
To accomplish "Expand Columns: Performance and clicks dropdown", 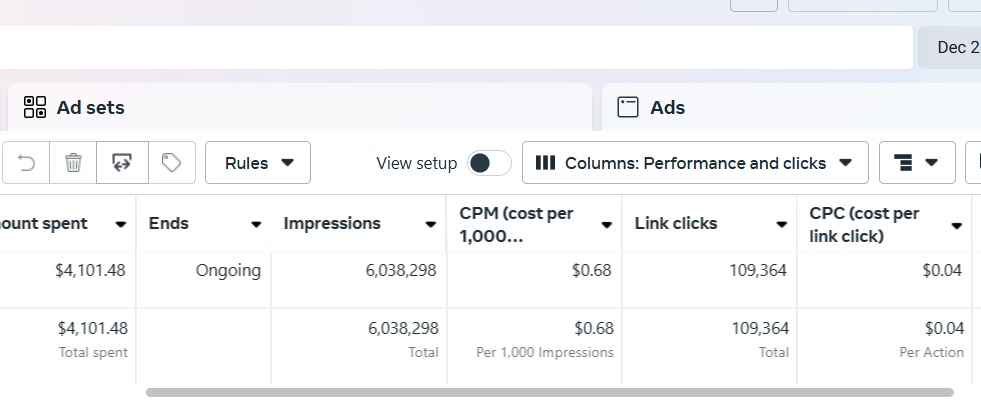I will (x=694, y=162).
